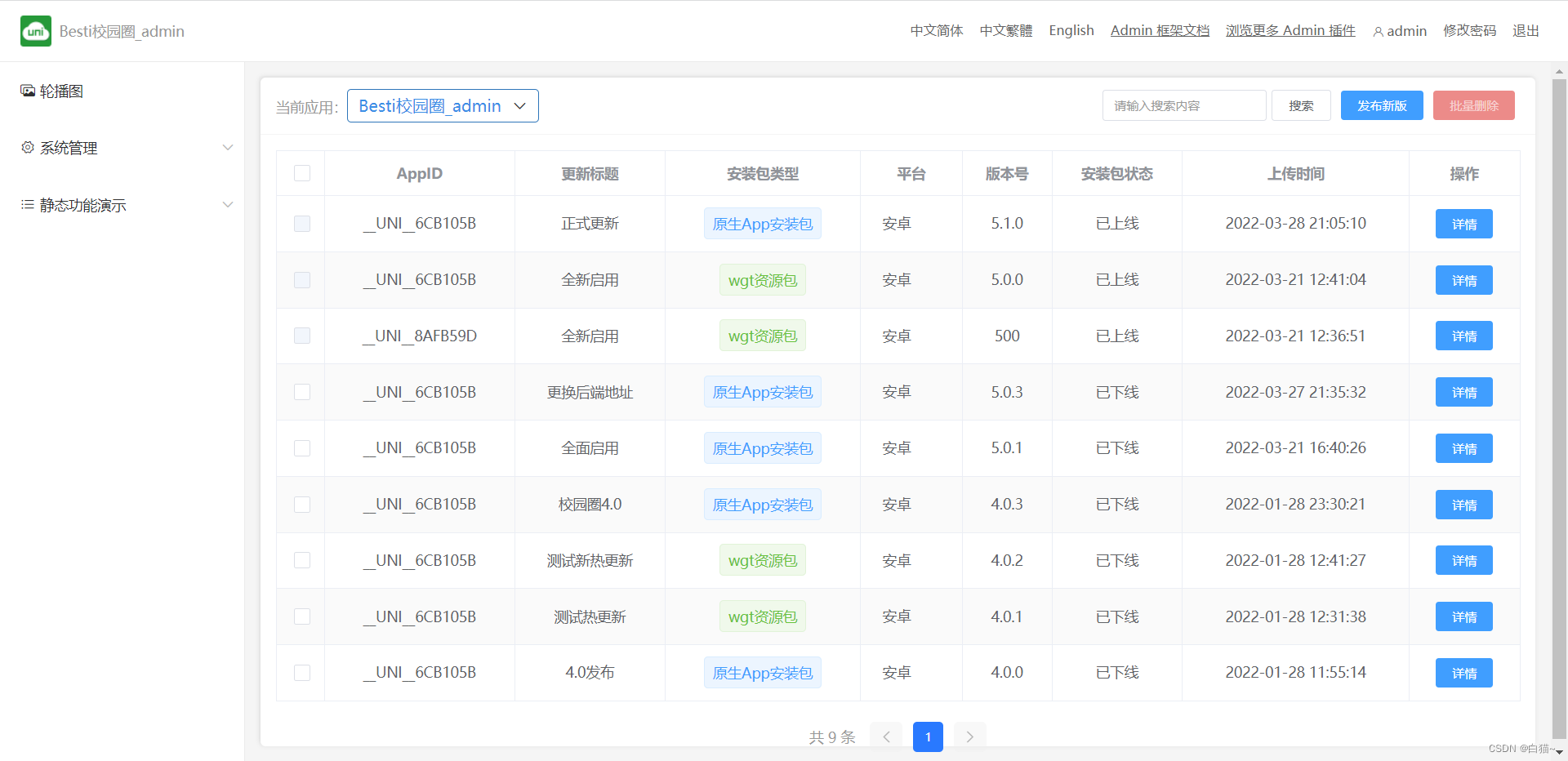The width and height of the screenshot is (1568, 761).
Task: Open 详情 for version 4.0.3 row
Action: pos(1464,505)
